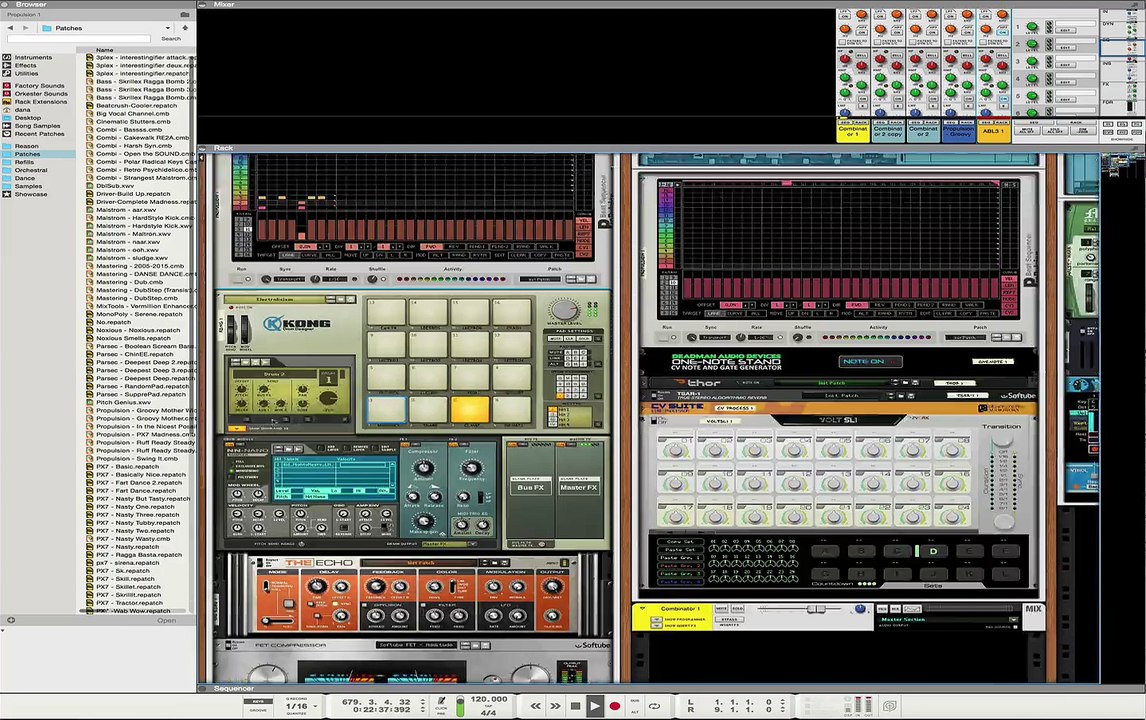The height and width of the screenshot is (720, 1146).
Task: Select the Combinator 2 copy mixer channel
Action: point(888,132)
